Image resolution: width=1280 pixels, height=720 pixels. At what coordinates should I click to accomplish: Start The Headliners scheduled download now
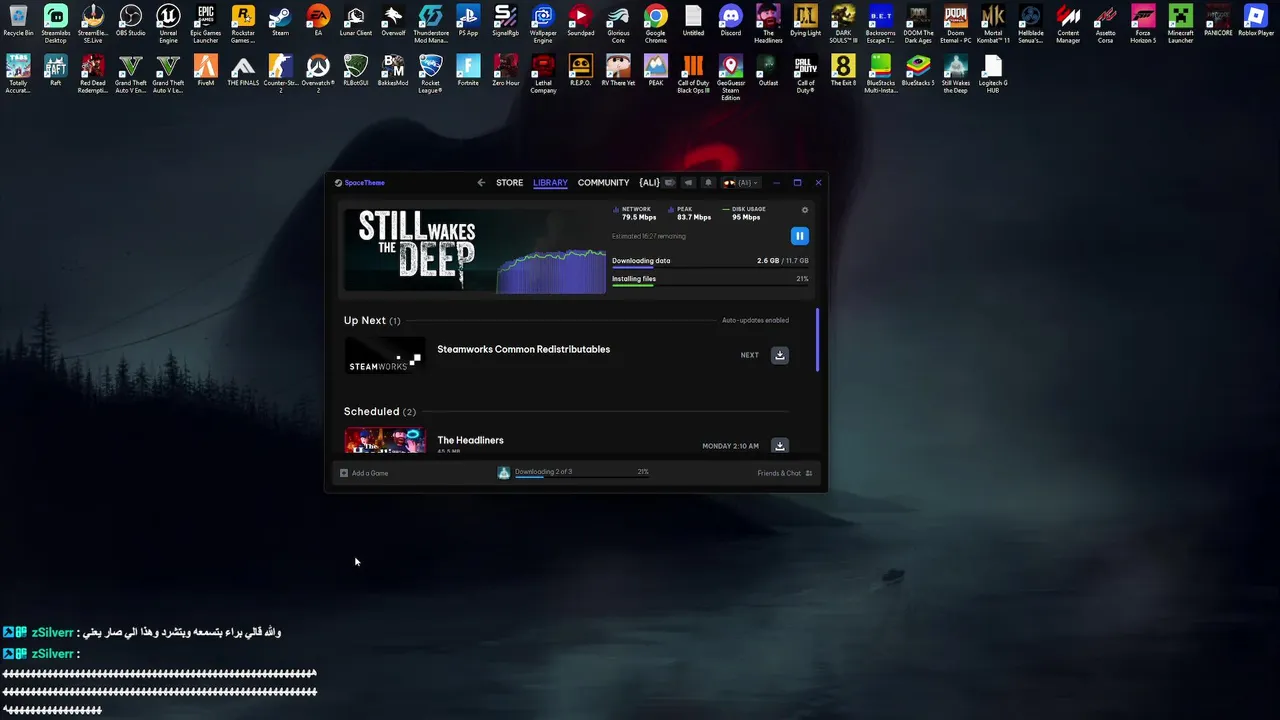tap(780, 446)
